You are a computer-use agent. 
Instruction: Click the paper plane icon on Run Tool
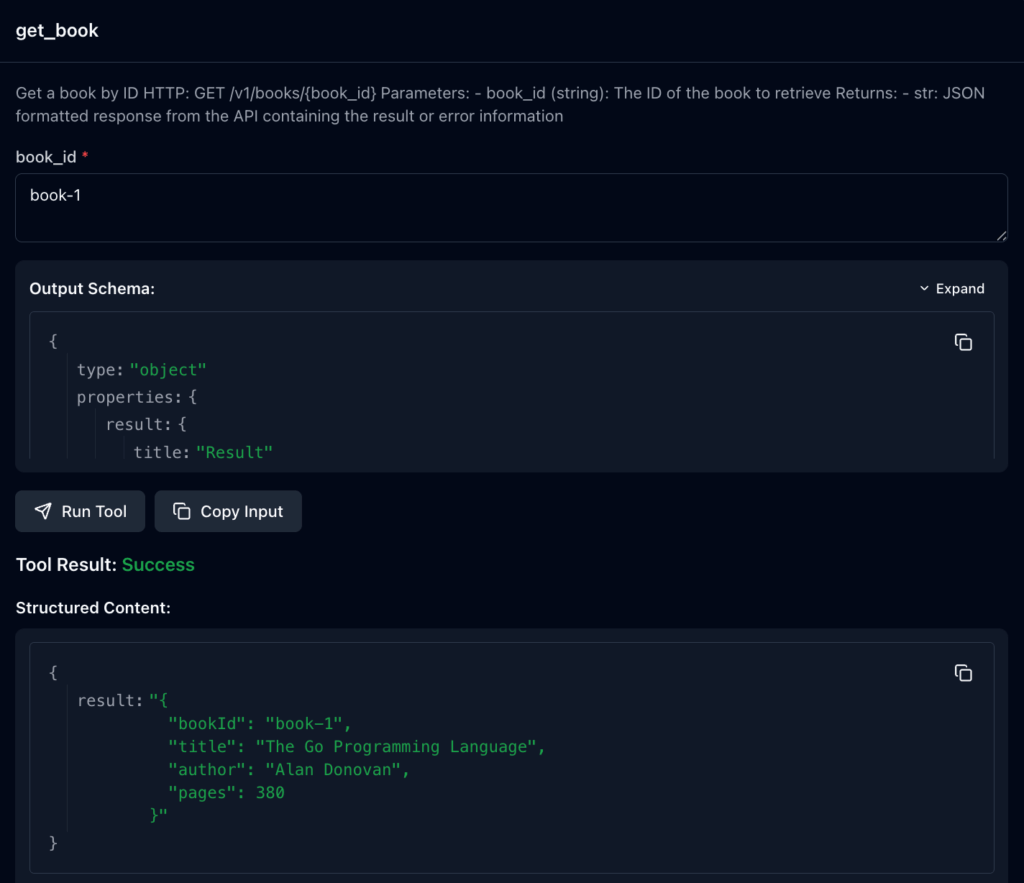[43, 511]
